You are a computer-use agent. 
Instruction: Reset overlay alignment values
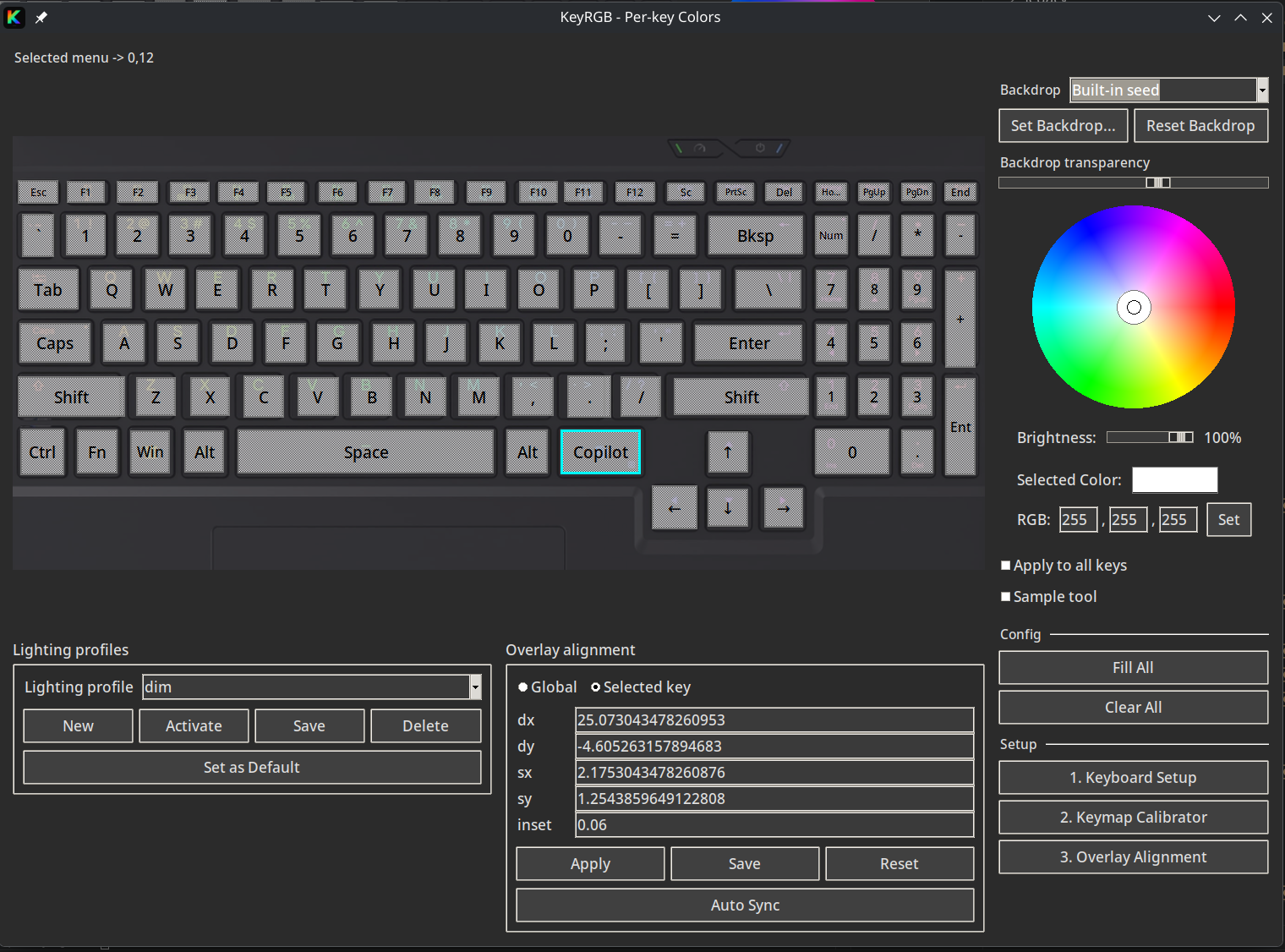(899, 864)
